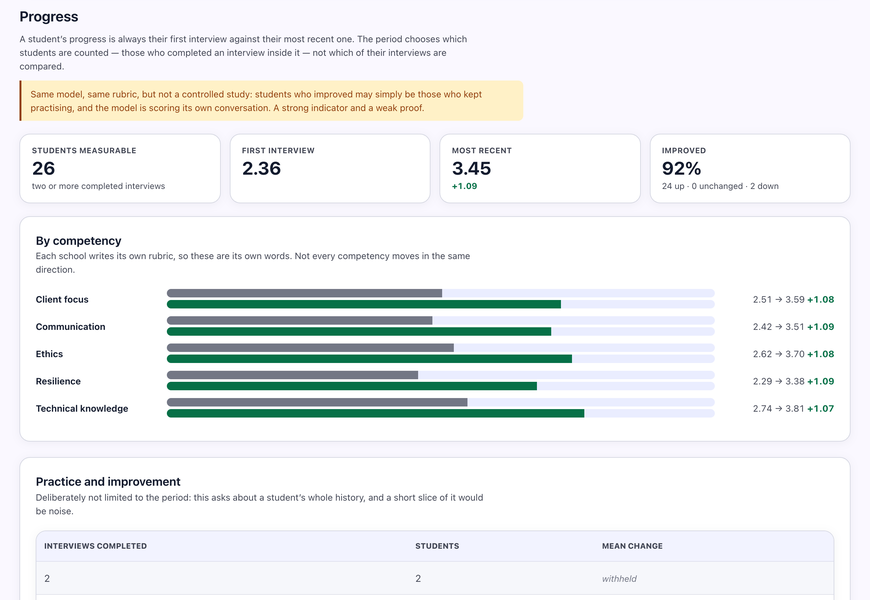This screenshot has height=600, width=870.
Task: Click the green most-recent bar for Resilience
Action: point(352,386)
